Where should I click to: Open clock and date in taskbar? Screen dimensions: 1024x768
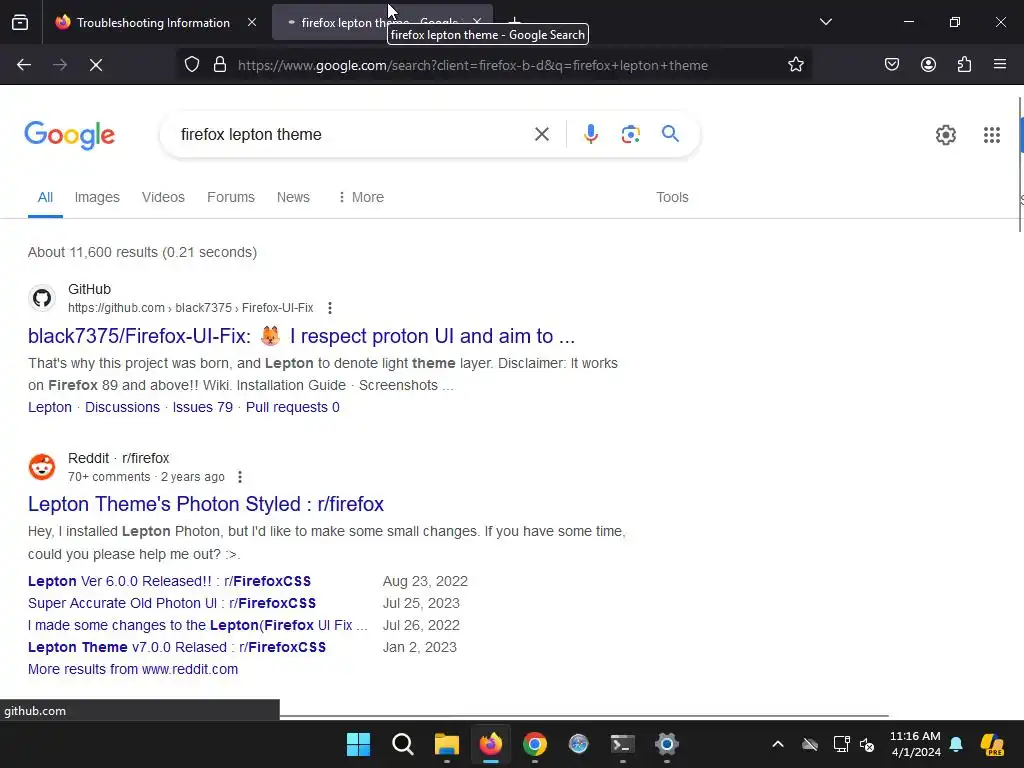(915, 744)
